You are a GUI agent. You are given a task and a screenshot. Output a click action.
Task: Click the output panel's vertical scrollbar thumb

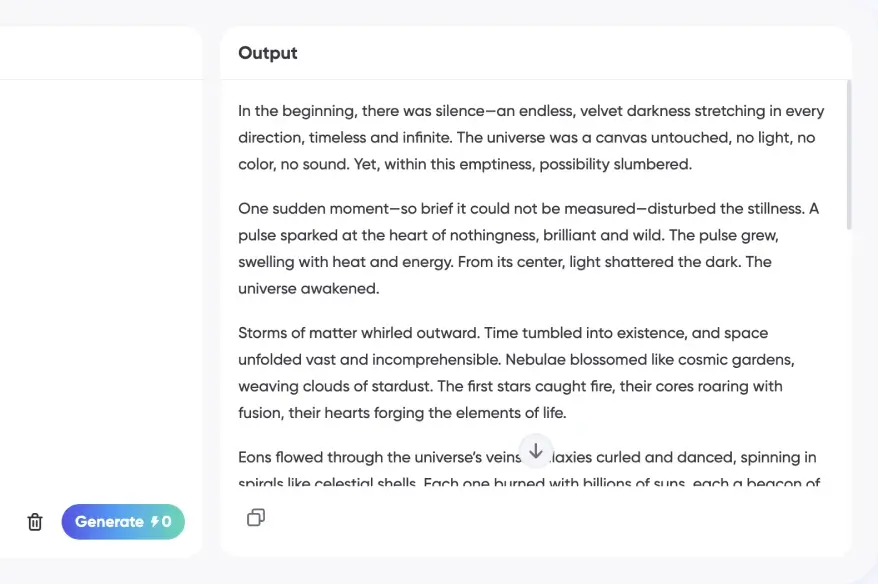[x=848, y=155]
